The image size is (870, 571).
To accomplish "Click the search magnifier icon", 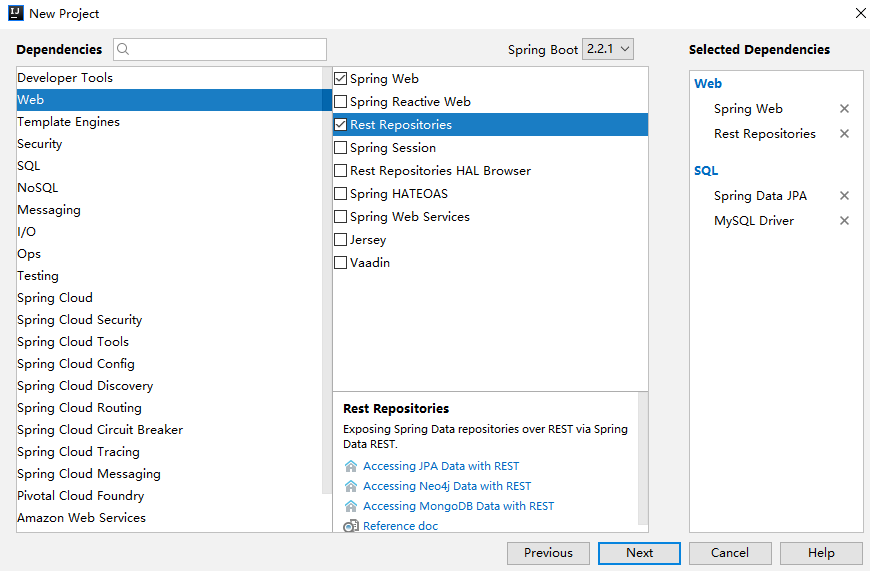I will coord(125,49).
